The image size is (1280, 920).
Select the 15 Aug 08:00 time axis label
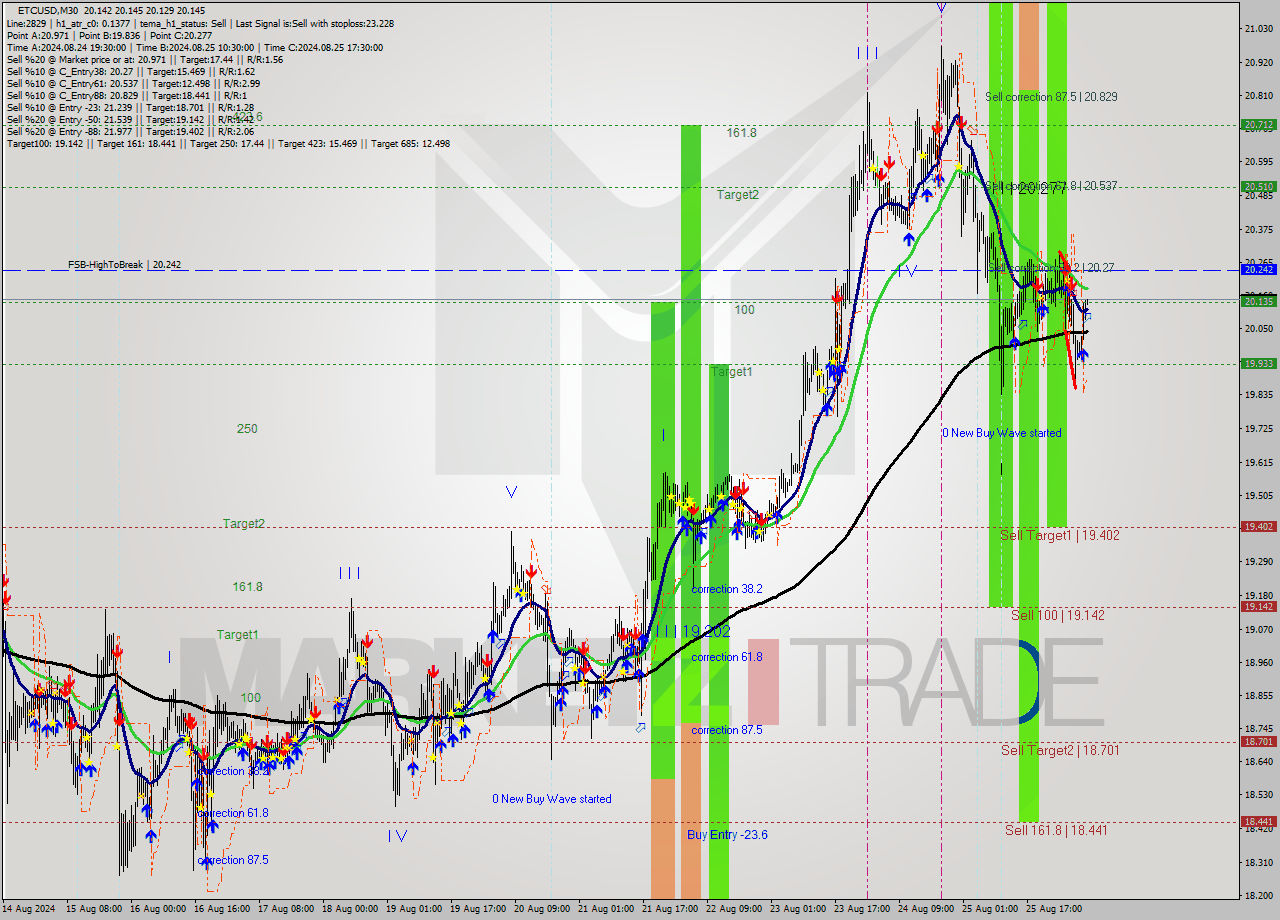coord(94,909)
